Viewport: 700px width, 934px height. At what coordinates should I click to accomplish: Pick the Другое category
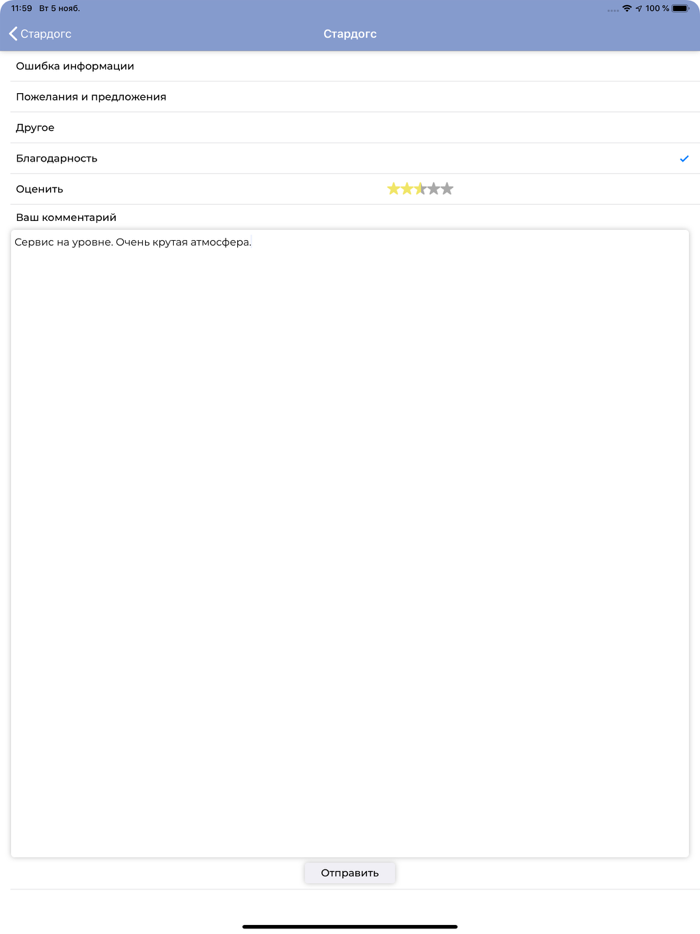[x=35, y=128]
